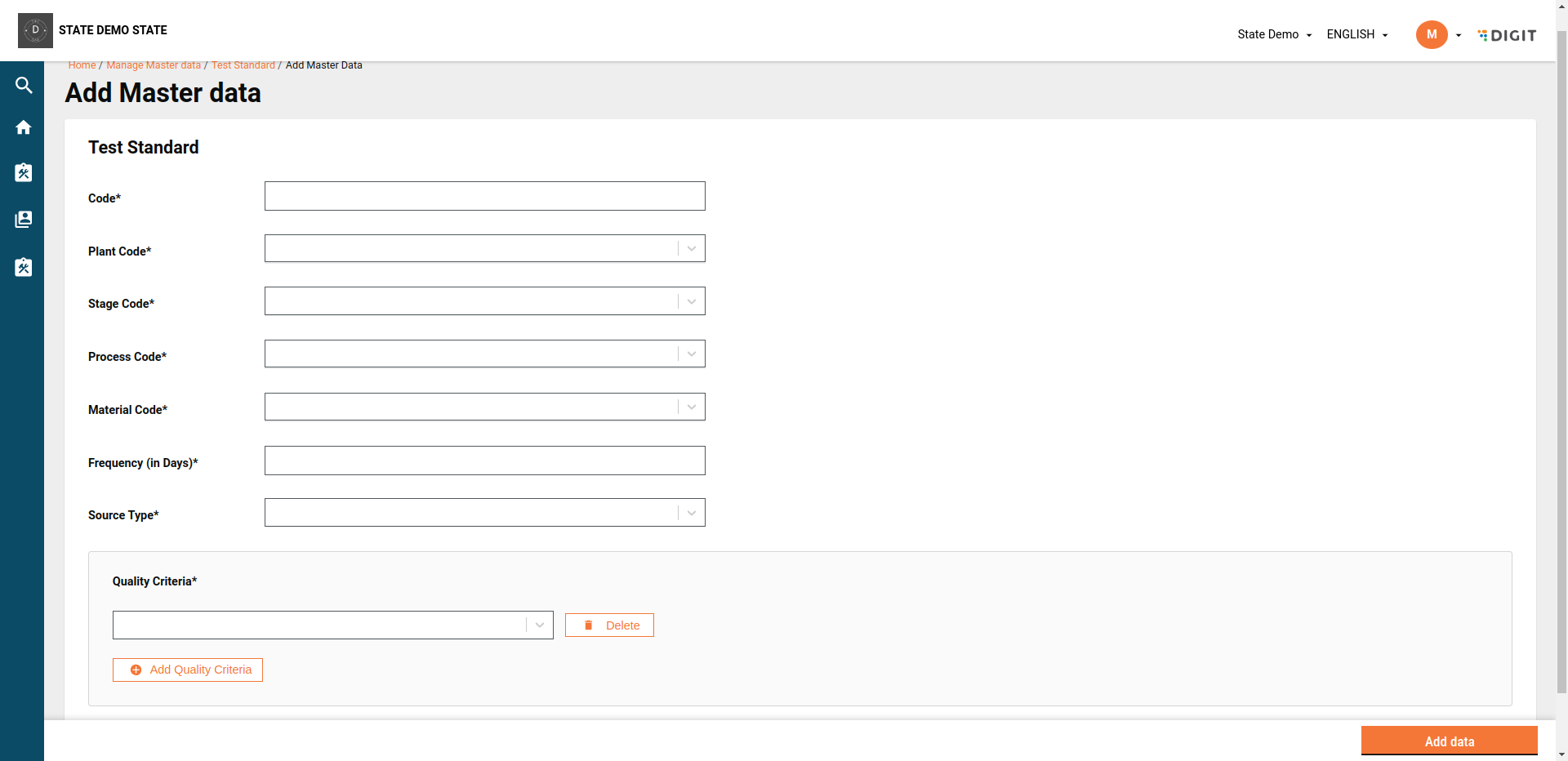1568x761 pixels.
Task: Click the search icon in the sidebar
Action: 24,86
